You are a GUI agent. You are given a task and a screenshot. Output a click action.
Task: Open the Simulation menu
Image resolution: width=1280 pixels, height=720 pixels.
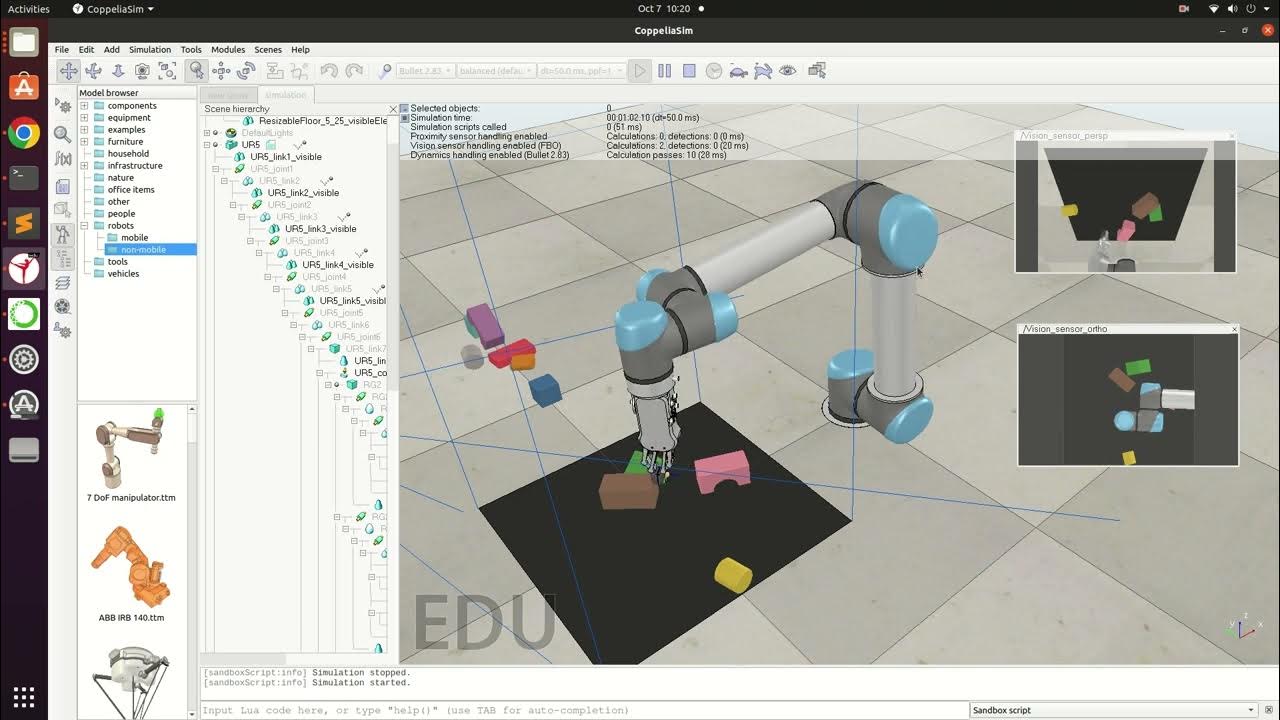(150, 49)
